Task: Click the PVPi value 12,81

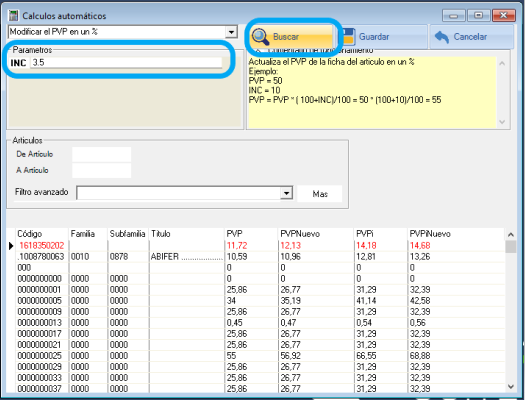Action: click(x=366, y=256)
